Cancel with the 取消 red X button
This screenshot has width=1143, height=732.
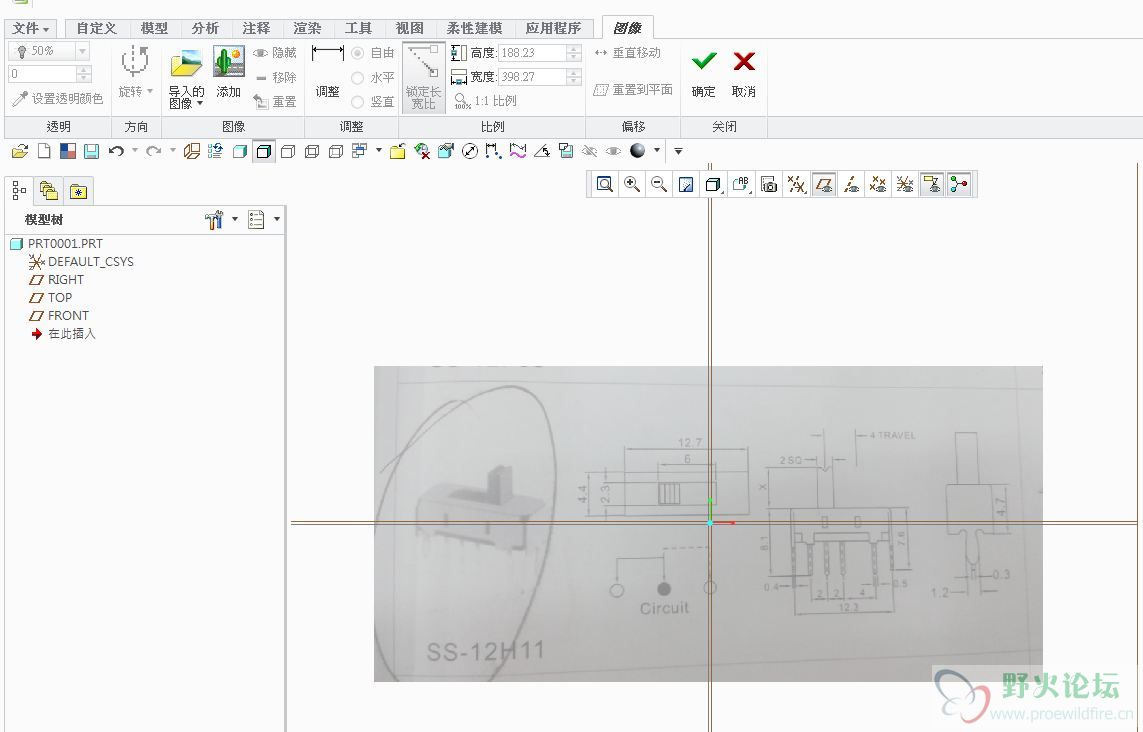tap(744, 73)
